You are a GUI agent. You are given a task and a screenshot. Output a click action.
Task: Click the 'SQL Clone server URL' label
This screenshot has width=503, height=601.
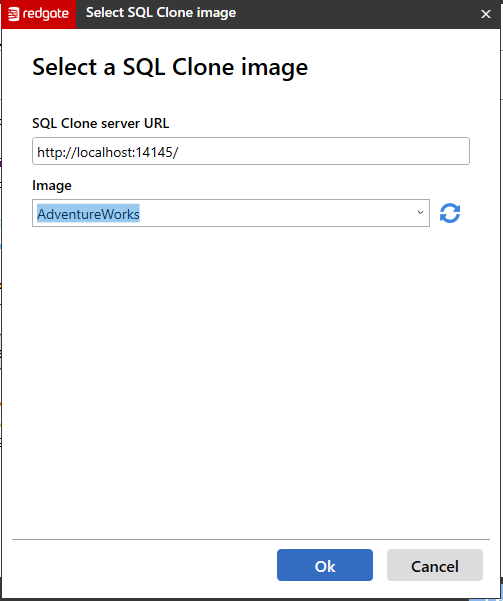[x=100, y=123]
